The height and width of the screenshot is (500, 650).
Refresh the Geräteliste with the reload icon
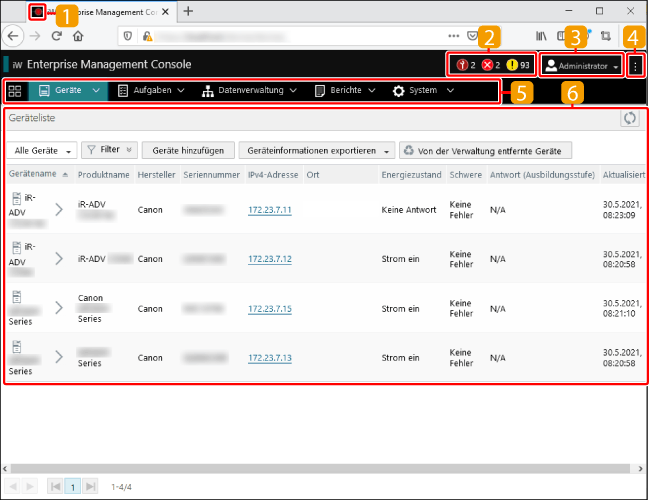(x=629, y=118)
